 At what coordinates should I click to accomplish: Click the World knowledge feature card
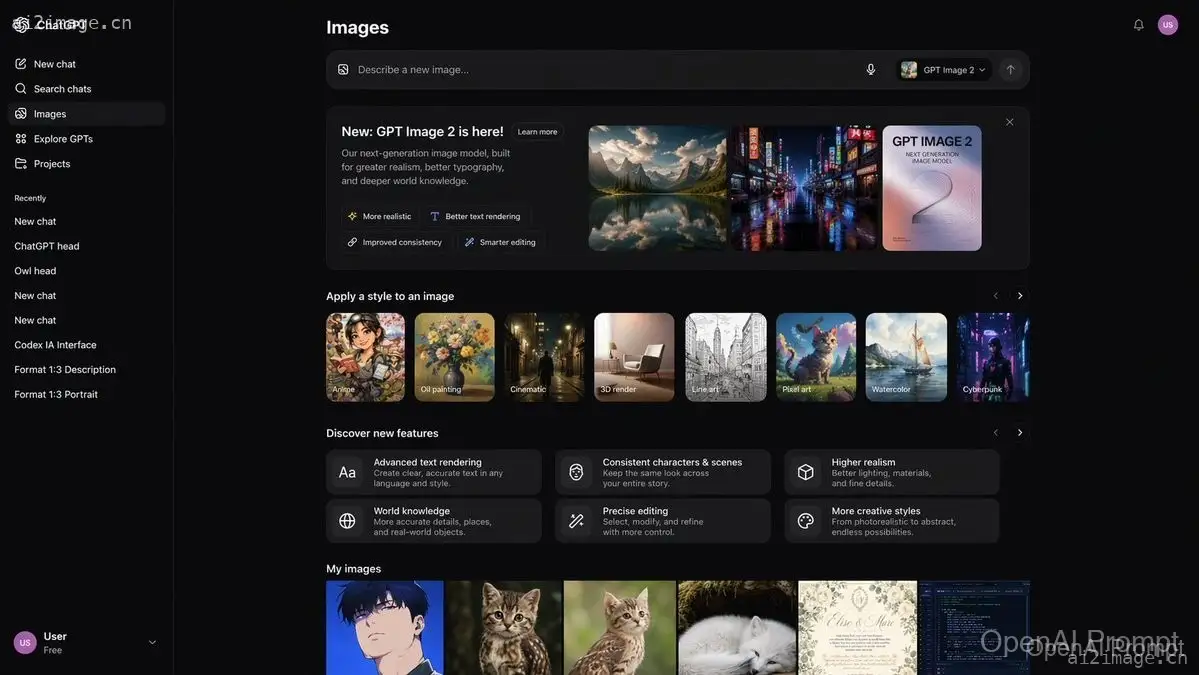click(x=434, y=521)
